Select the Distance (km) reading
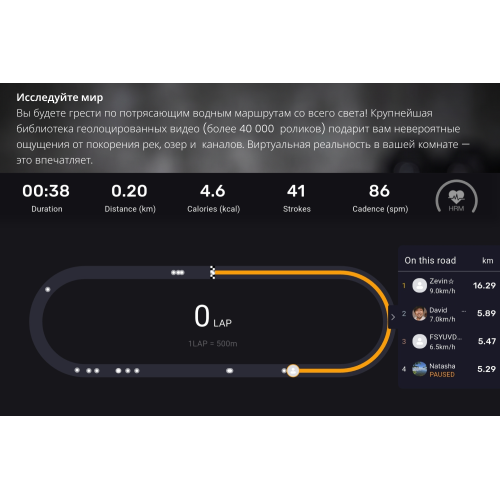Viewport: 500px width, 500px height. [x=130, y=191]
